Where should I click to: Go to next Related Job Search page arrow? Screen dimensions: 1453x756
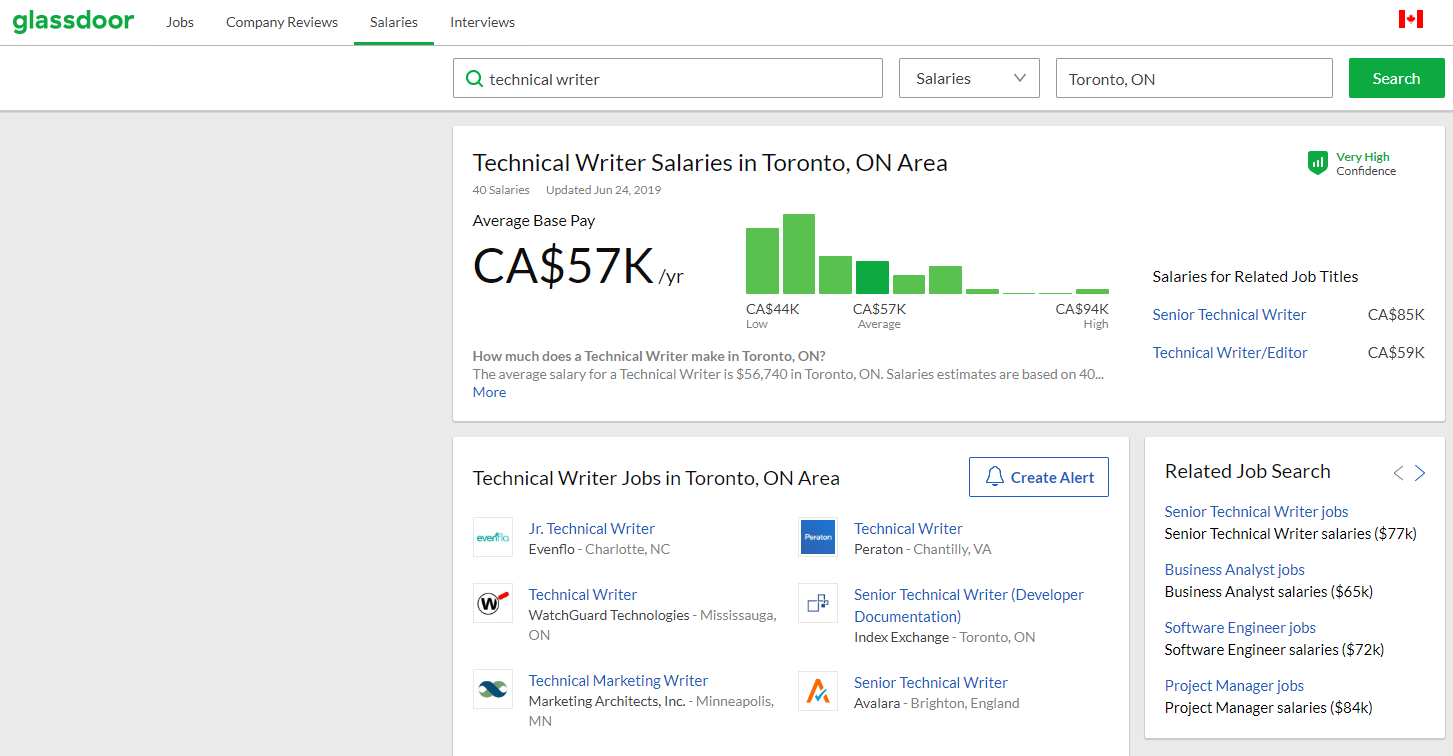coord(1420,473)
